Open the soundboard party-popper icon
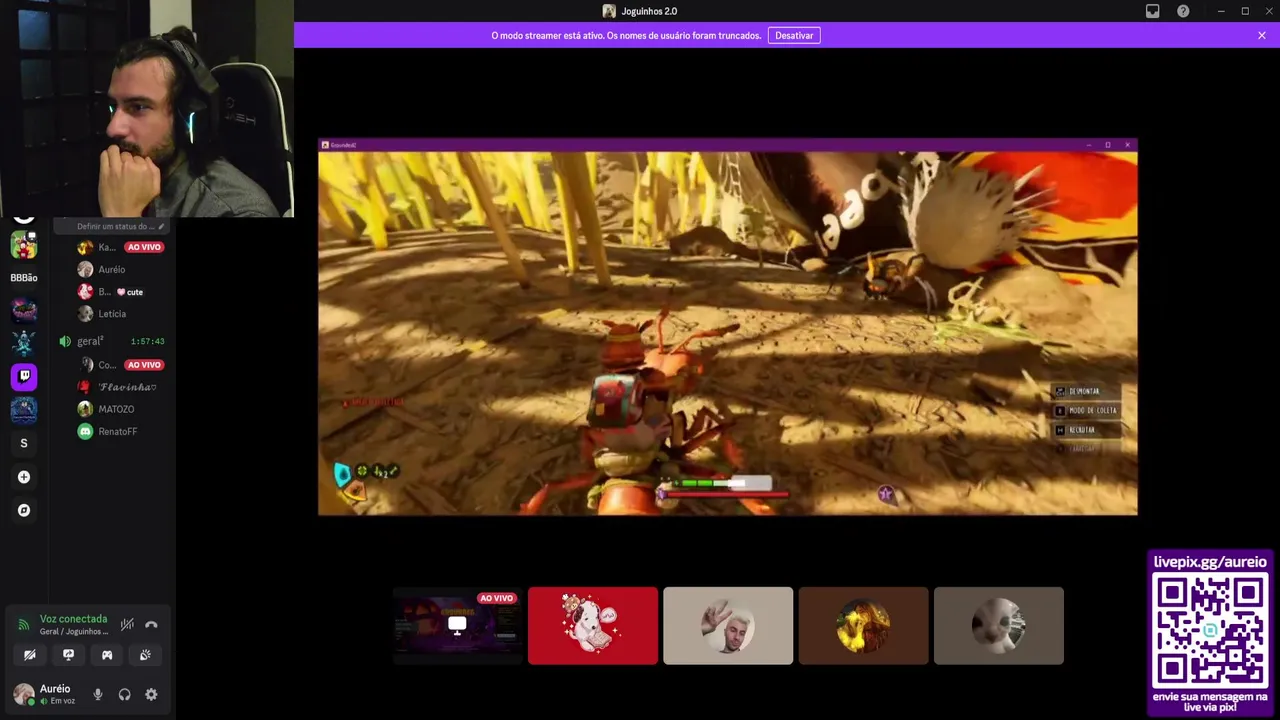The image size is (1280, 720). (146, 655)
